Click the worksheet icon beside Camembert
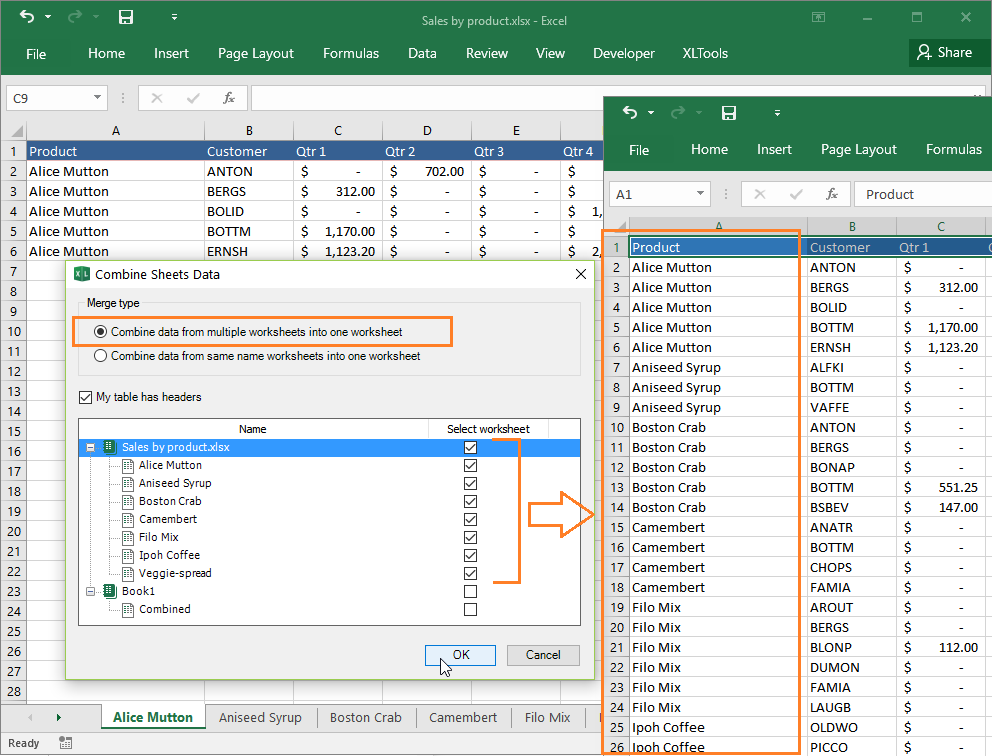The image size is (992, 756). pos(128,519)
